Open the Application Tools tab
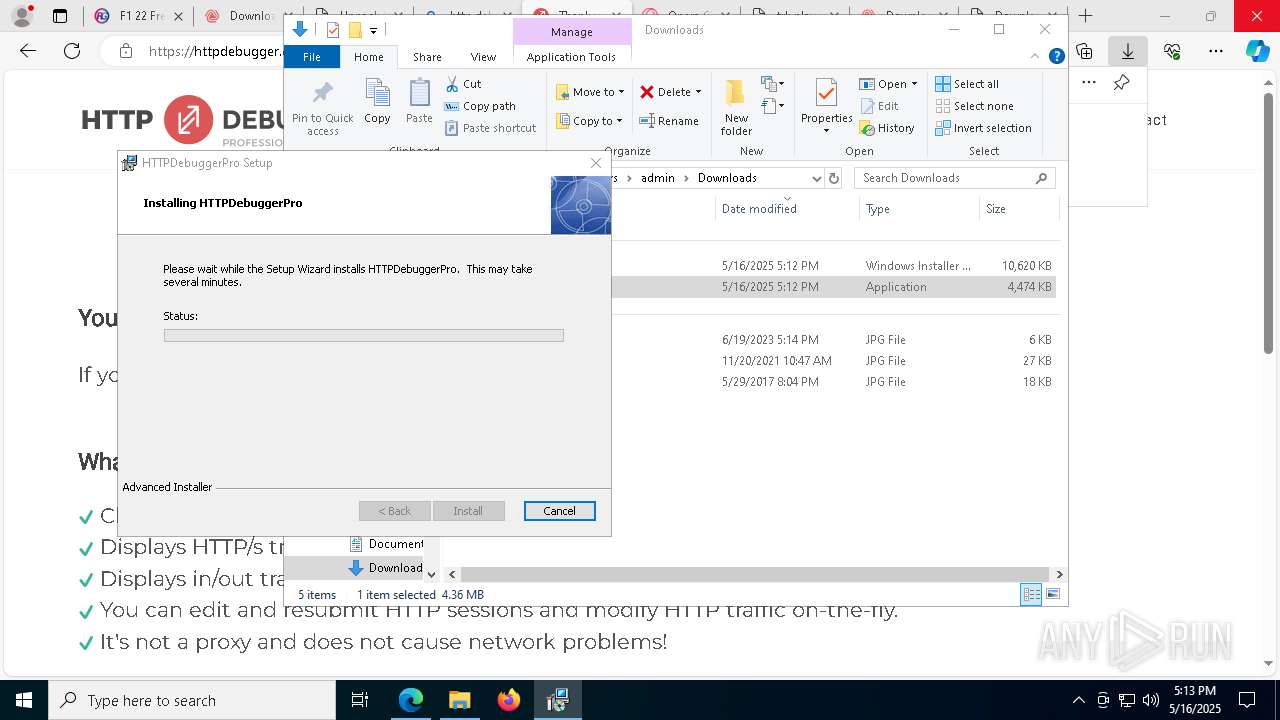Viewport: 1280px width, 720px height. pyautogui.click(x=571, y=57)
